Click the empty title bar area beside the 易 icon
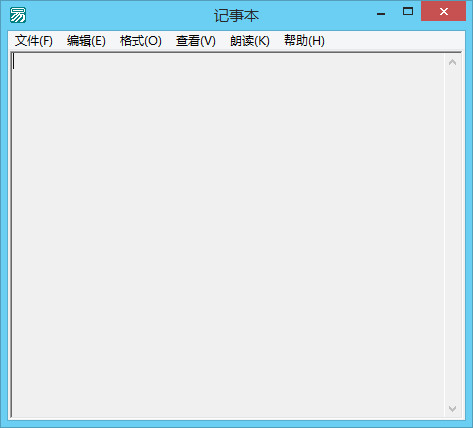Image resolution: width=473 pixels, height=428 pixels. point(118,15)
